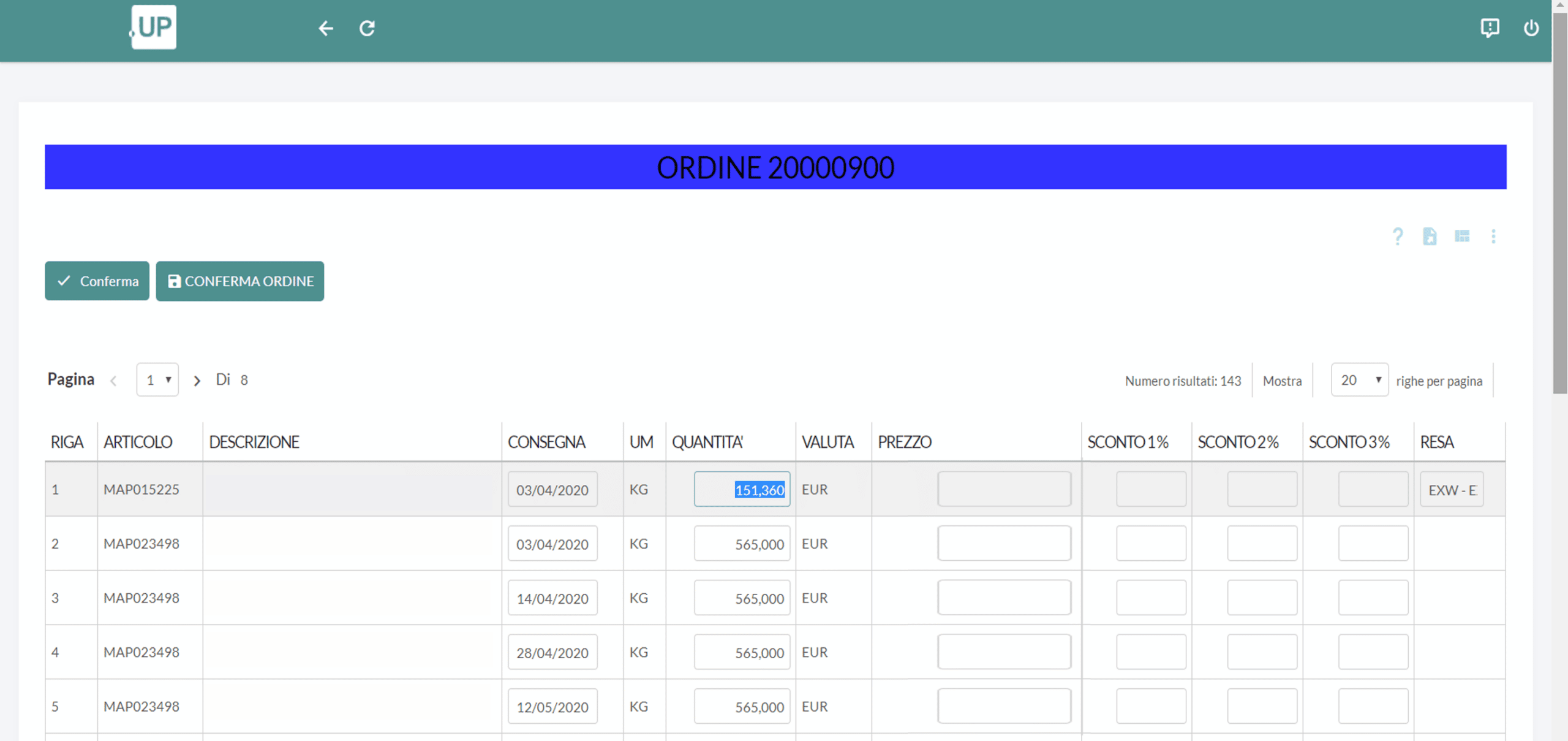Open the feedback message icon
Viewport: 1568px width, 741px height.
click(x=1490, y=28)
